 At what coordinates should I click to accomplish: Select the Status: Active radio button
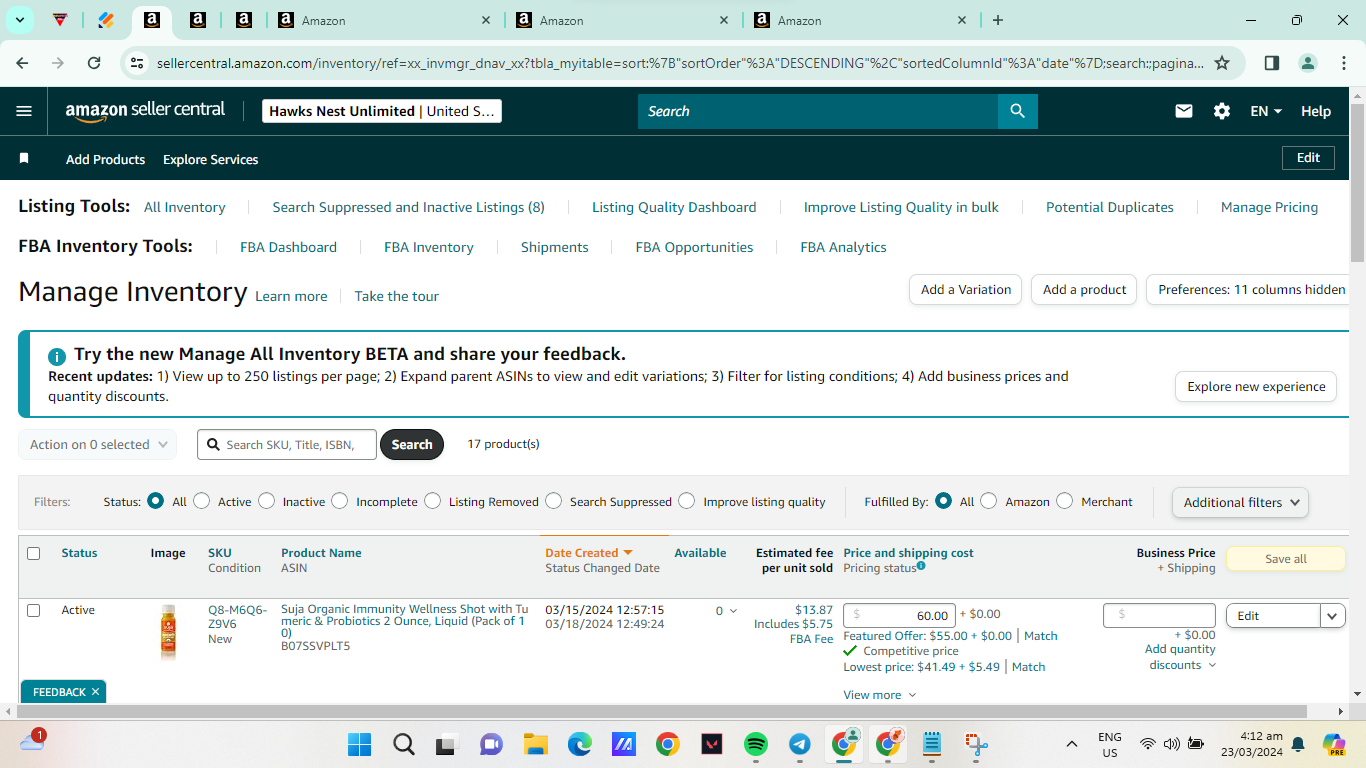[202, 501]
